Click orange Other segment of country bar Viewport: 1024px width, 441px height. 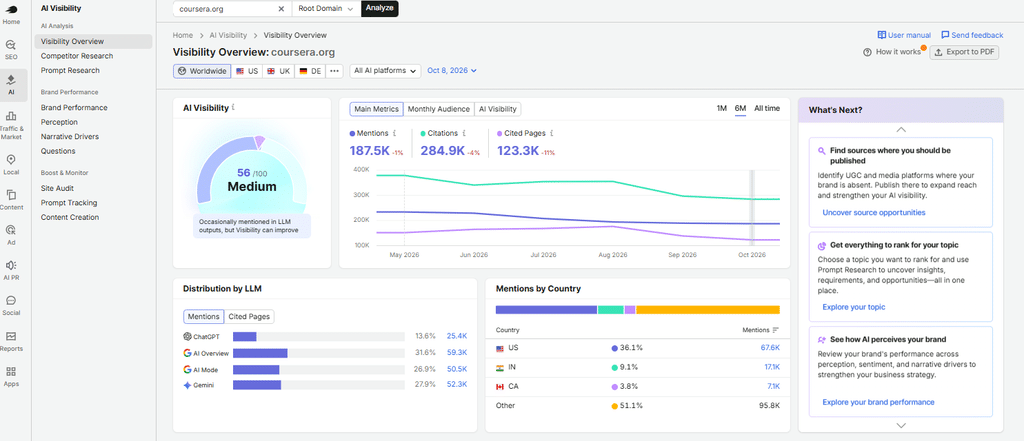708,310
